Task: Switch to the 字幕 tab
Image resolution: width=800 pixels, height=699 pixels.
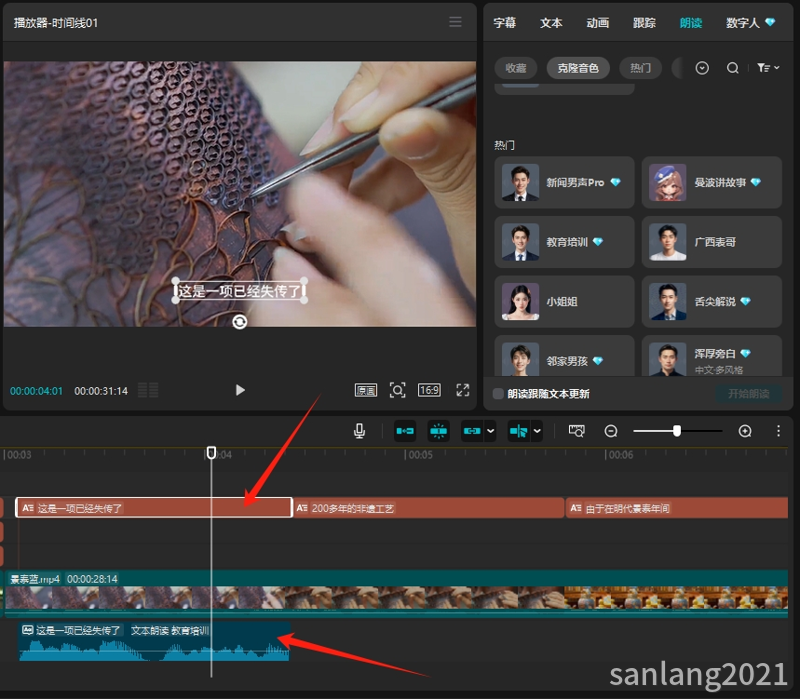Action: coord(504,23)
